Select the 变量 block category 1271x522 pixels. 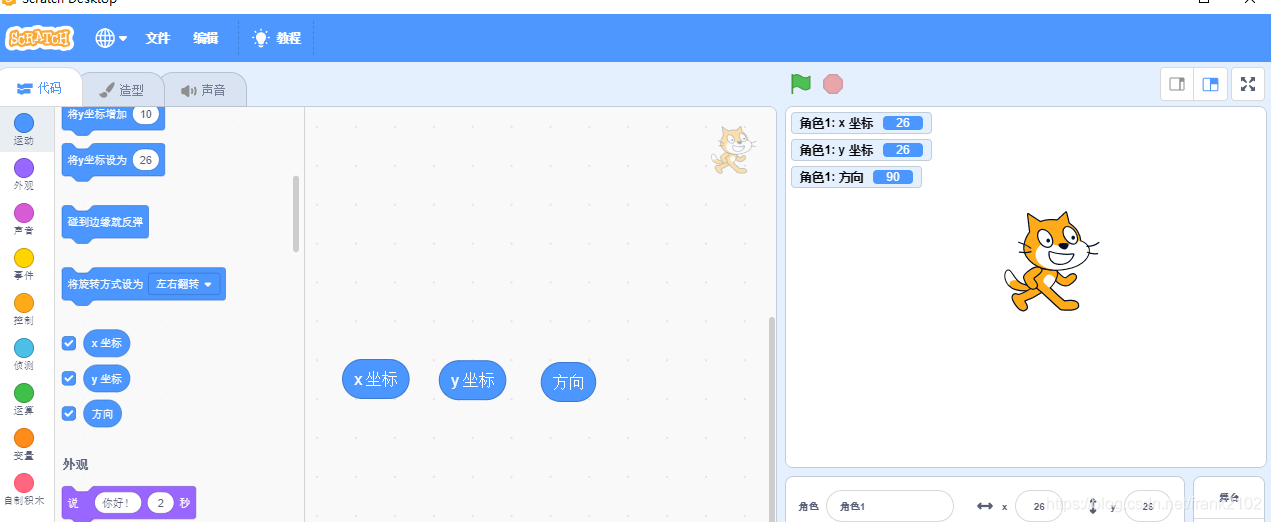coord(24,444)
